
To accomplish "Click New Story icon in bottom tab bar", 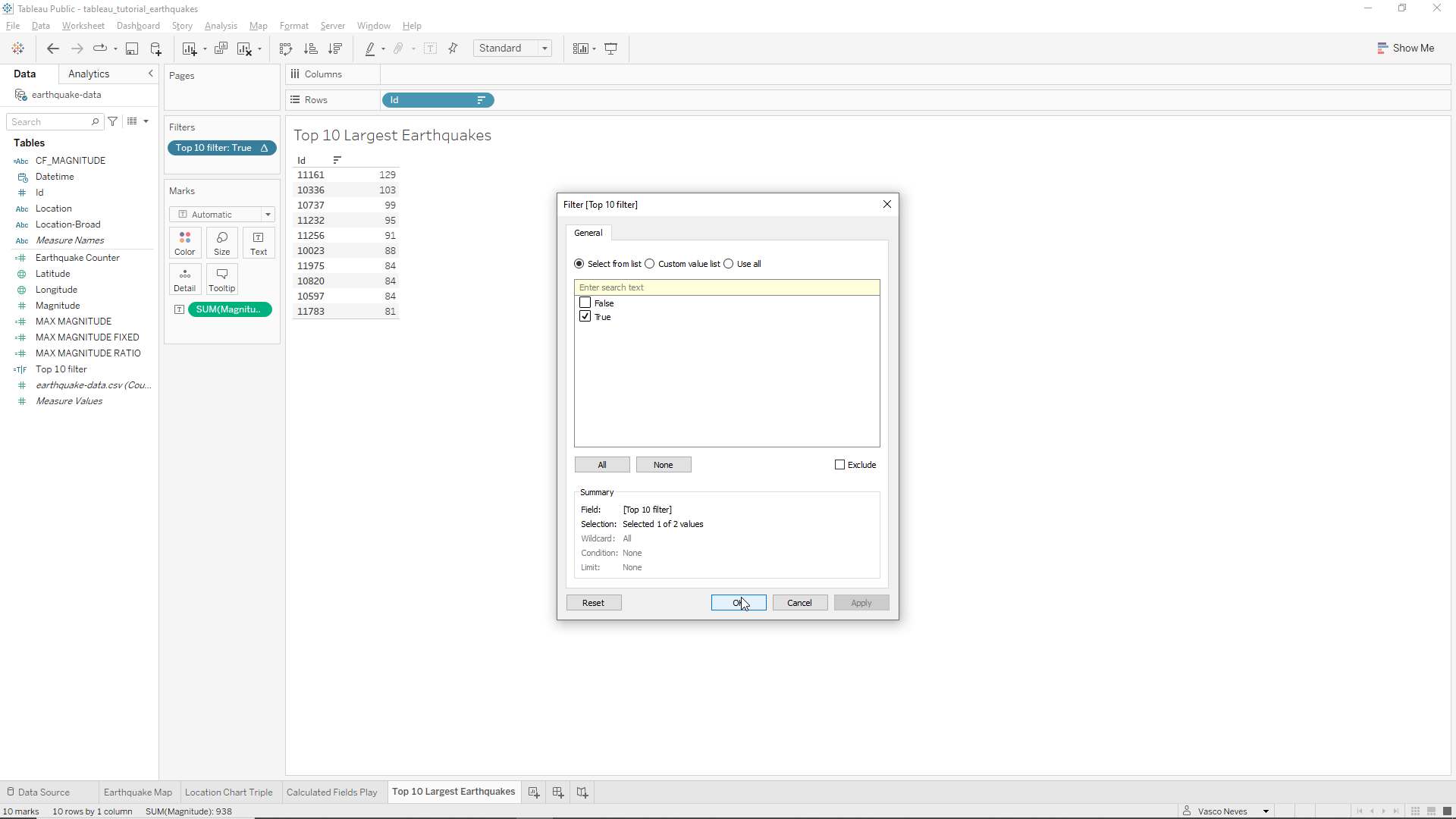I will [582, 792].
